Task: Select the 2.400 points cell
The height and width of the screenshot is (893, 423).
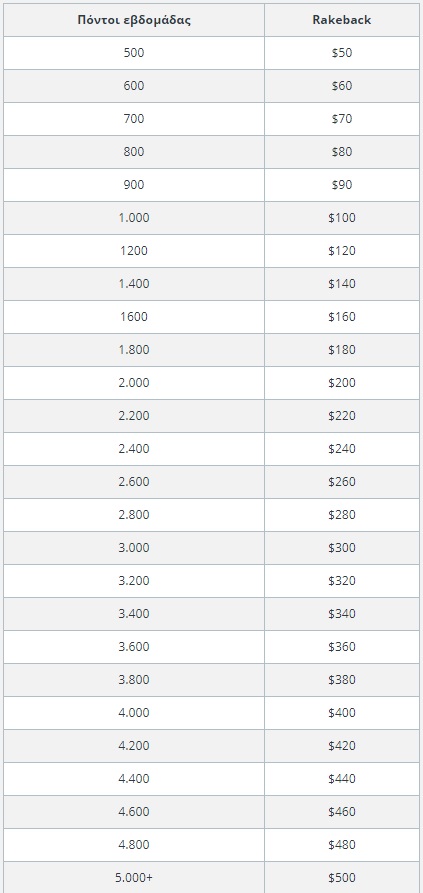Action: [134, 449]
